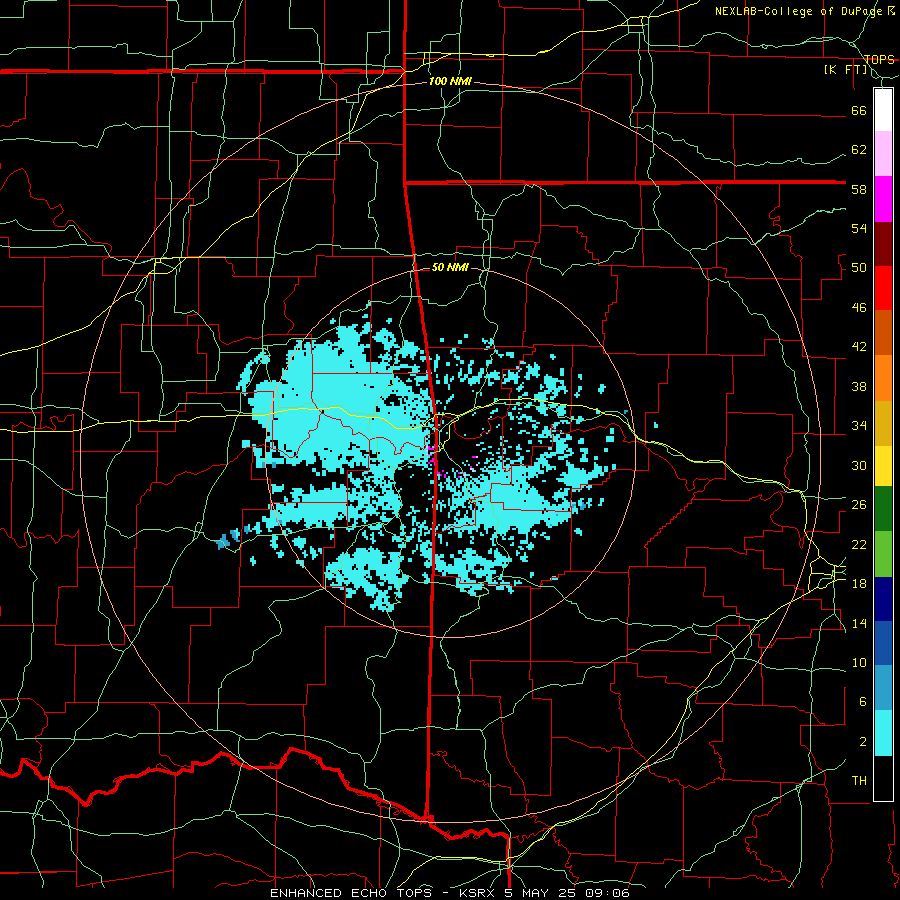The image size is (900, 900).
Task: Click the legend value "42"
Action: 859,346
